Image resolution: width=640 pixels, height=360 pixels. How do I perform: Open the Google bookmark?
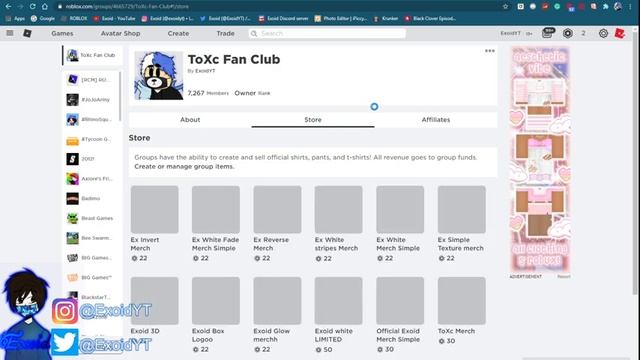43,18
